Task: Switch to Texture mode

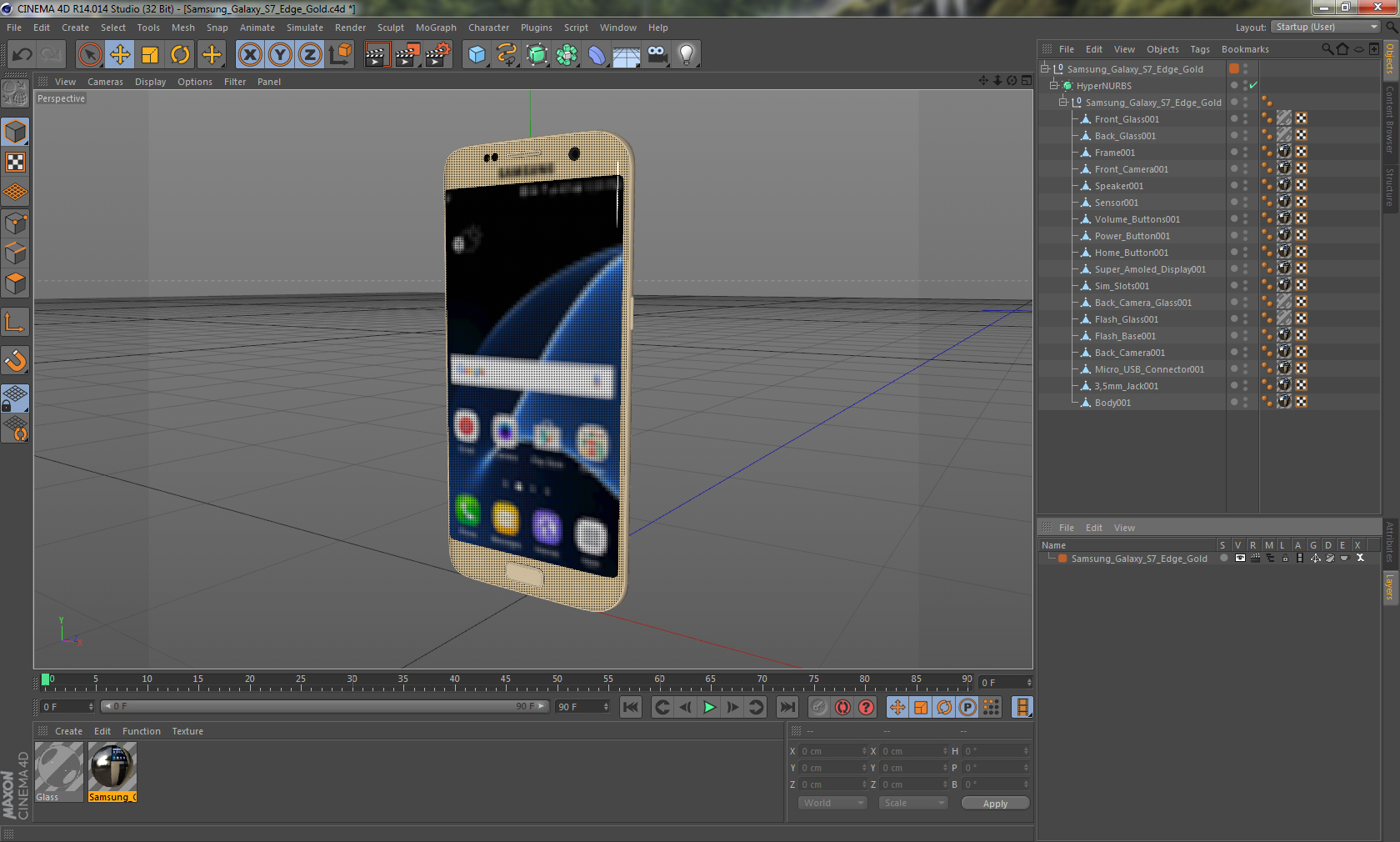Action: pos(15,163)
